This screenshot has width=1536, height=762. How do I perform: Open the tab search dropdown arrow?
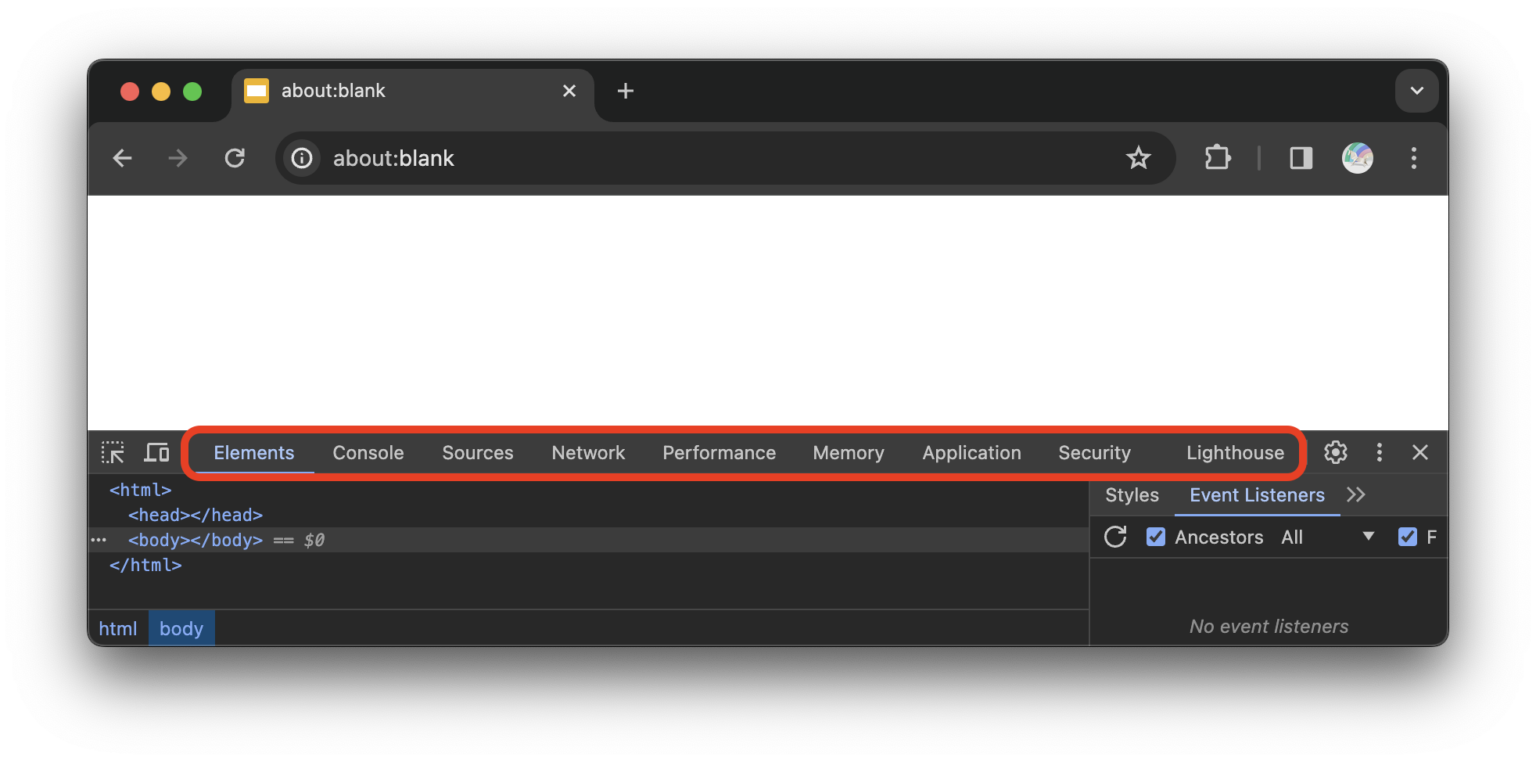pyautogui.click(x=1416, y=91)
